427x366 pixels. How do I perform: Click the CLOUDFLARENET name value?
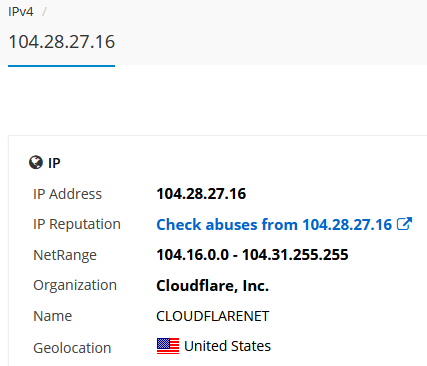(x=212, y=316)
